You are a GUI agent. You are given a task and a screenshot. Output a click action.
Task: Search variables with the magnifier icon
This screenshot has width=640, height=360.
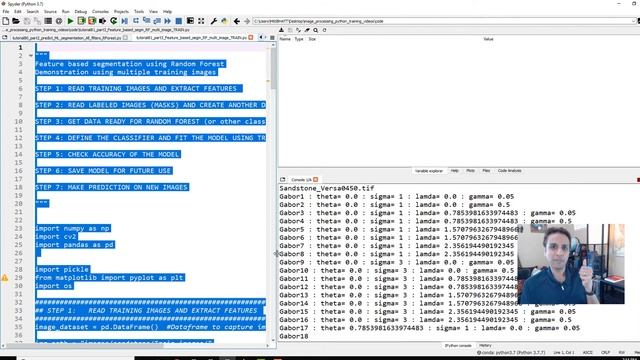[x=316, y=30]
